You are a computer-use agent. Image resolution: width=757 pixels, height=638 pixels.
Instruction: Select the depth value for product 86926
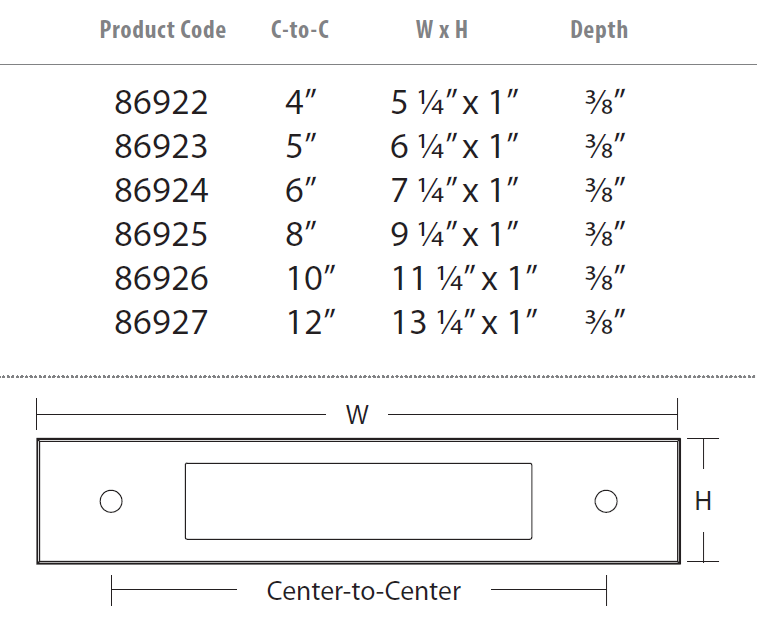point(605,278)
